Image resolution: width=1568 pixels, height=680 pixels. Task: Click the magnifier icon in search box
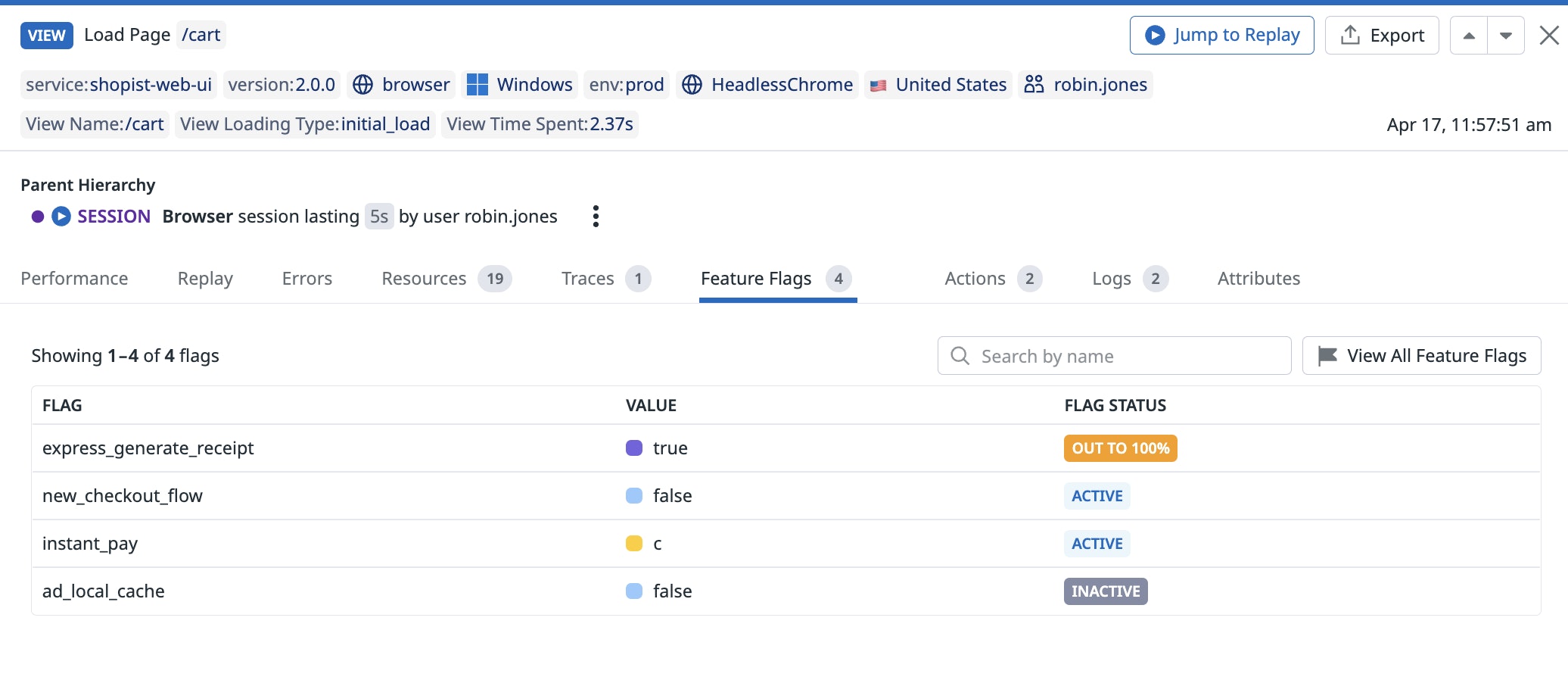pos(960,356)
